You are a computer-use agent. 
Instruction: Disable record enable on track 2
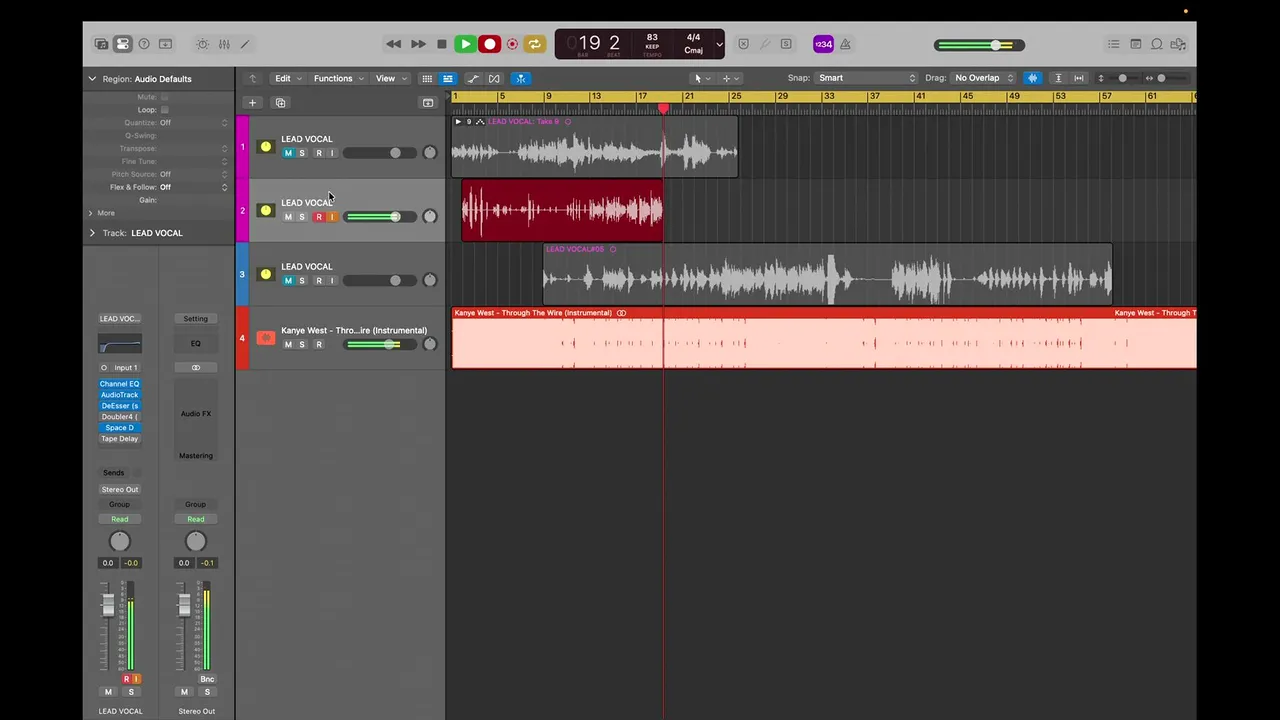click(319, 217)
